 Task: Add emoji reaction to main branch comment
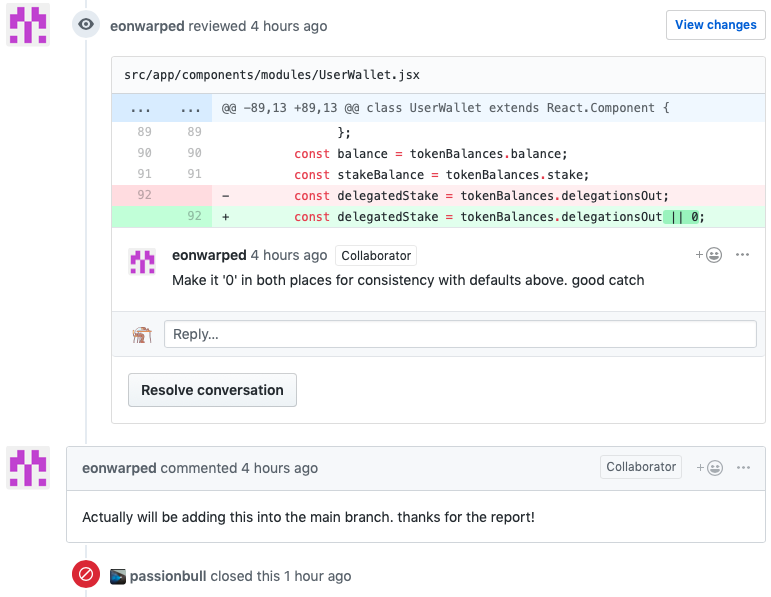[709, 467]
